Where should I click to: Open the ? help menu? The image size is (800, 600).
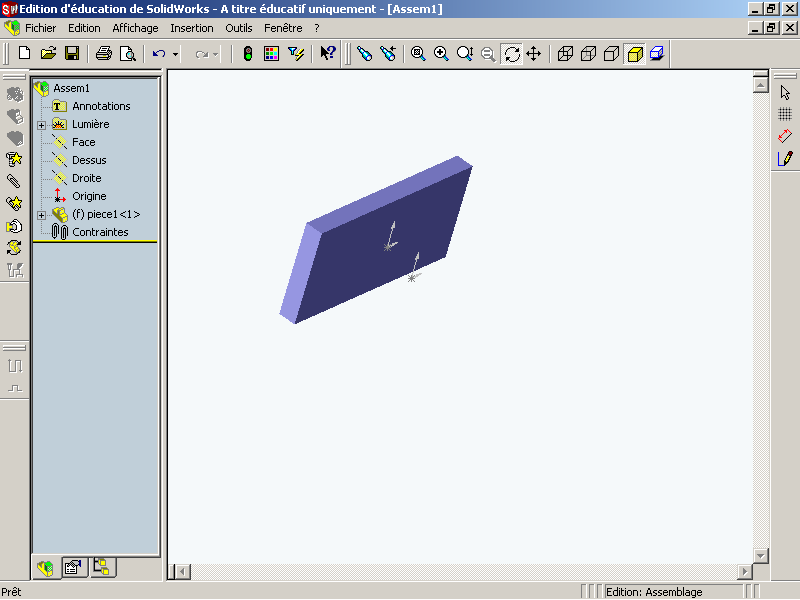pyautogui.click(x=317, y=28)
